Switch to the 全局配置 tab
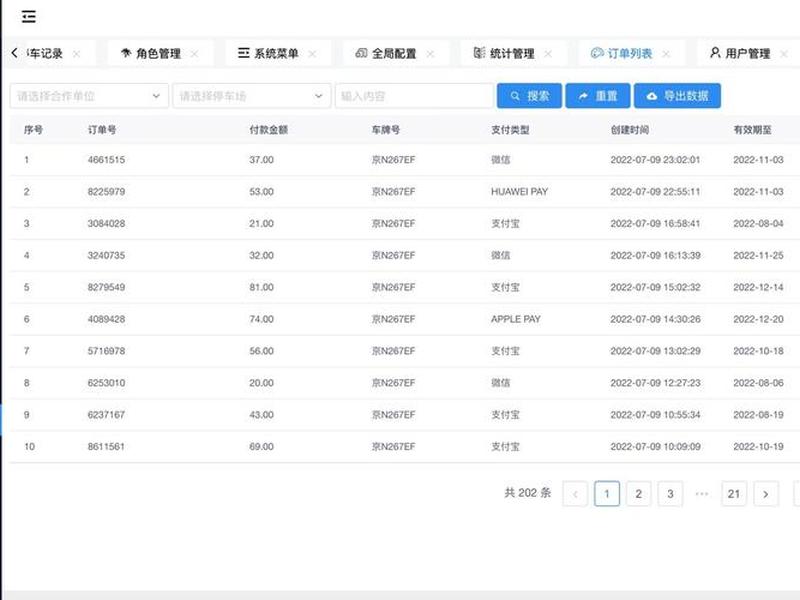Viewport: 800px width, 600px height. (394, 54)
